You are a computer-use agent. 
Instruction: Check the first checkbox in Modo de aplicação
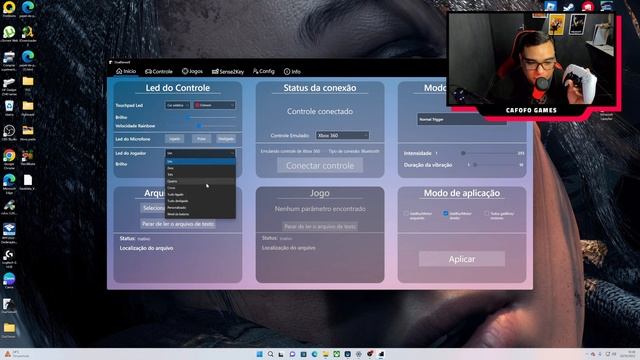[x=406, y=213]
